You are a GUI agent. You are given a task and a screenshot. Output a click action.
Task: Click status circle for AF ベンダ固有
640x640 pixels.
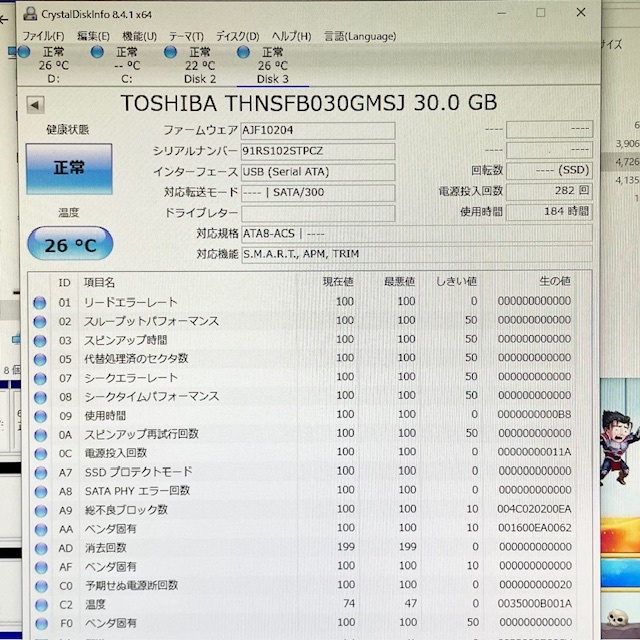(x=41, y=567)
